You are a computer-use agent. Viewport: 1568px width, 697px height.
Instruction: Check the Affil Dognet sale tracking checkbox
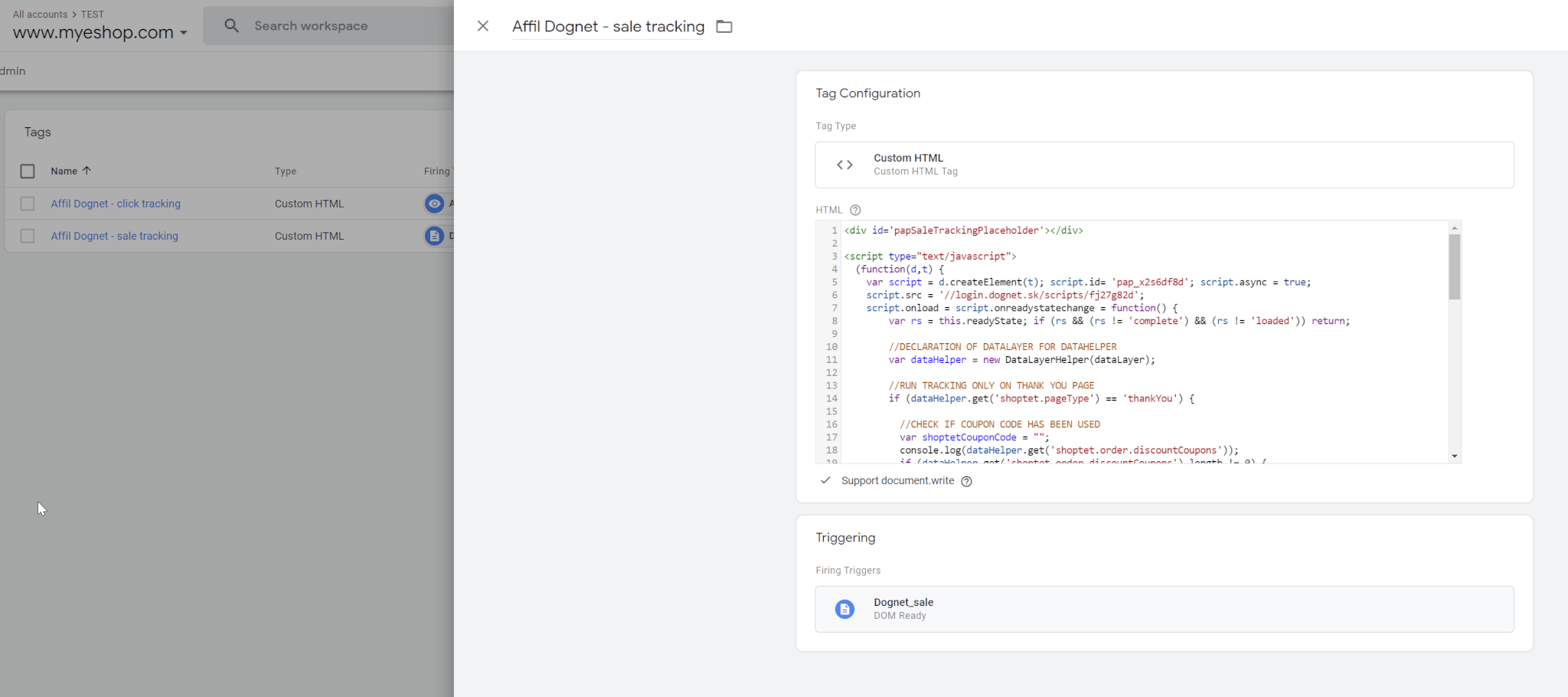tap(28, 236)
